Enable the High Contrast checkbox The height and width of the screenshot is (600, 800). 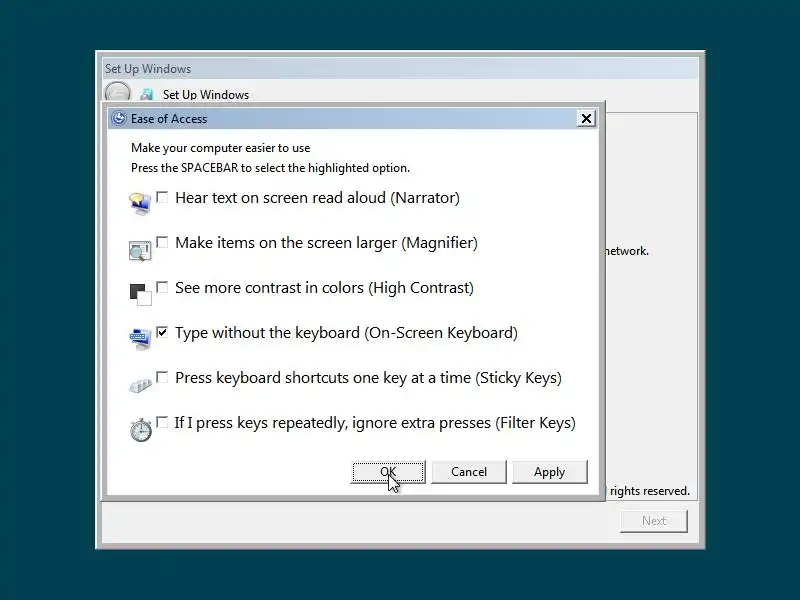pyautogui.click(x=162, y=287)
